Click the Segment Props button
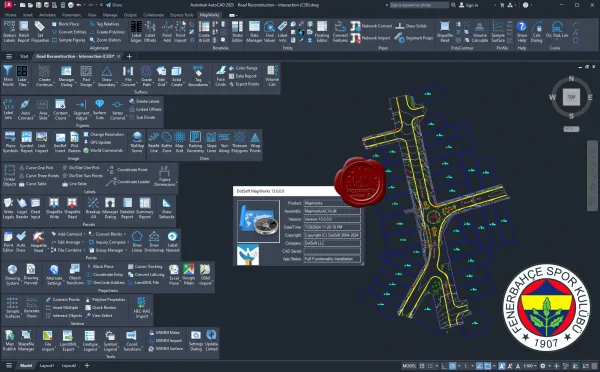600x372 pixels. tap(414, 38)
